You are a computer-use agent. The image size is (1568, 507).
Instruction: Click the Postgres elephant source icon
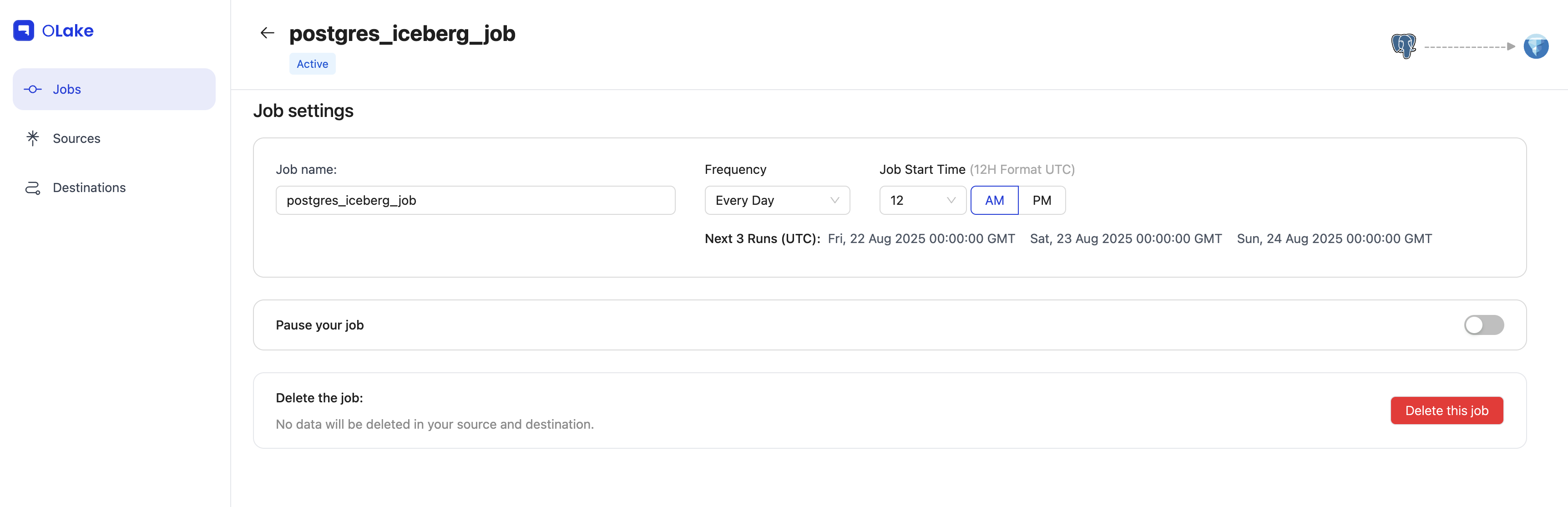[1404, 46]
